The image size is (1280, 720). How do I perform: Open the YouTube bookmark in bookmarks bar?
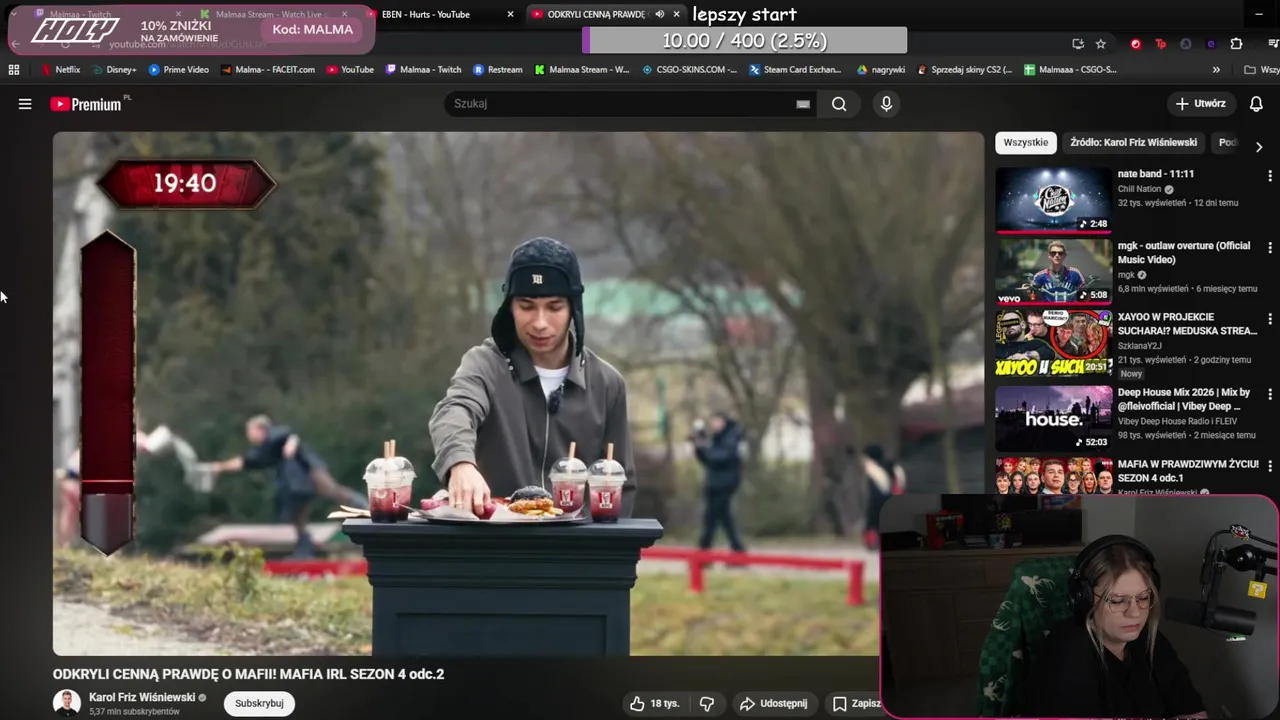pos(350,70)
